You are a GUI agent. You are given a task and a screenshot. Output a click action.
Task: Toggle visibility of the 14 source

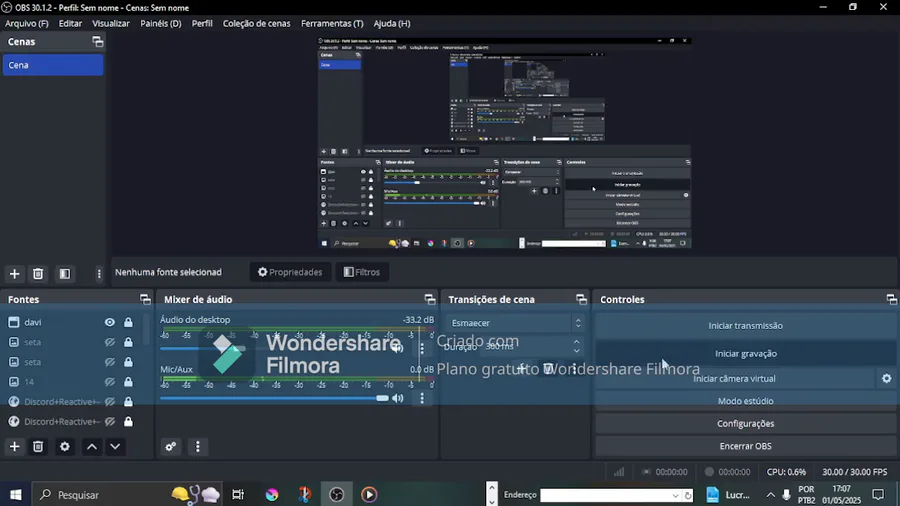[110, 382]
